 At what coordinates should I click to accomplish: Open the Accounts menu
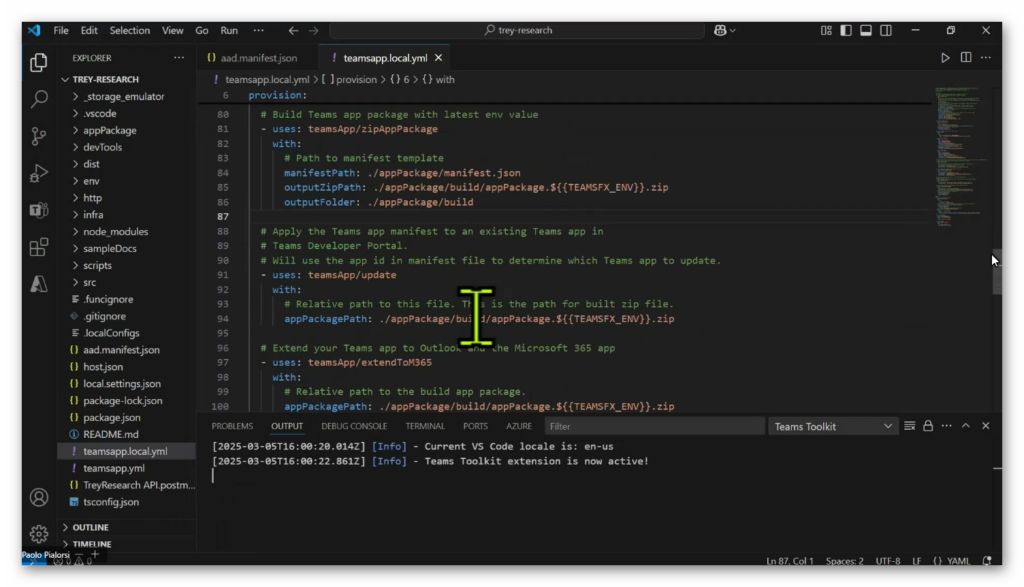(x=39, y=498)
